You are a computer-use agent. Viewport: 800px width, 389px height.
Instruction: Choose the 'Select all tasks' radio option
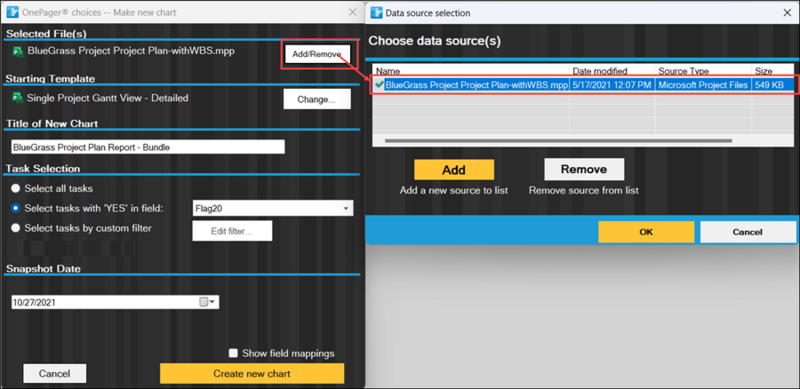click(x=16, y=188)
